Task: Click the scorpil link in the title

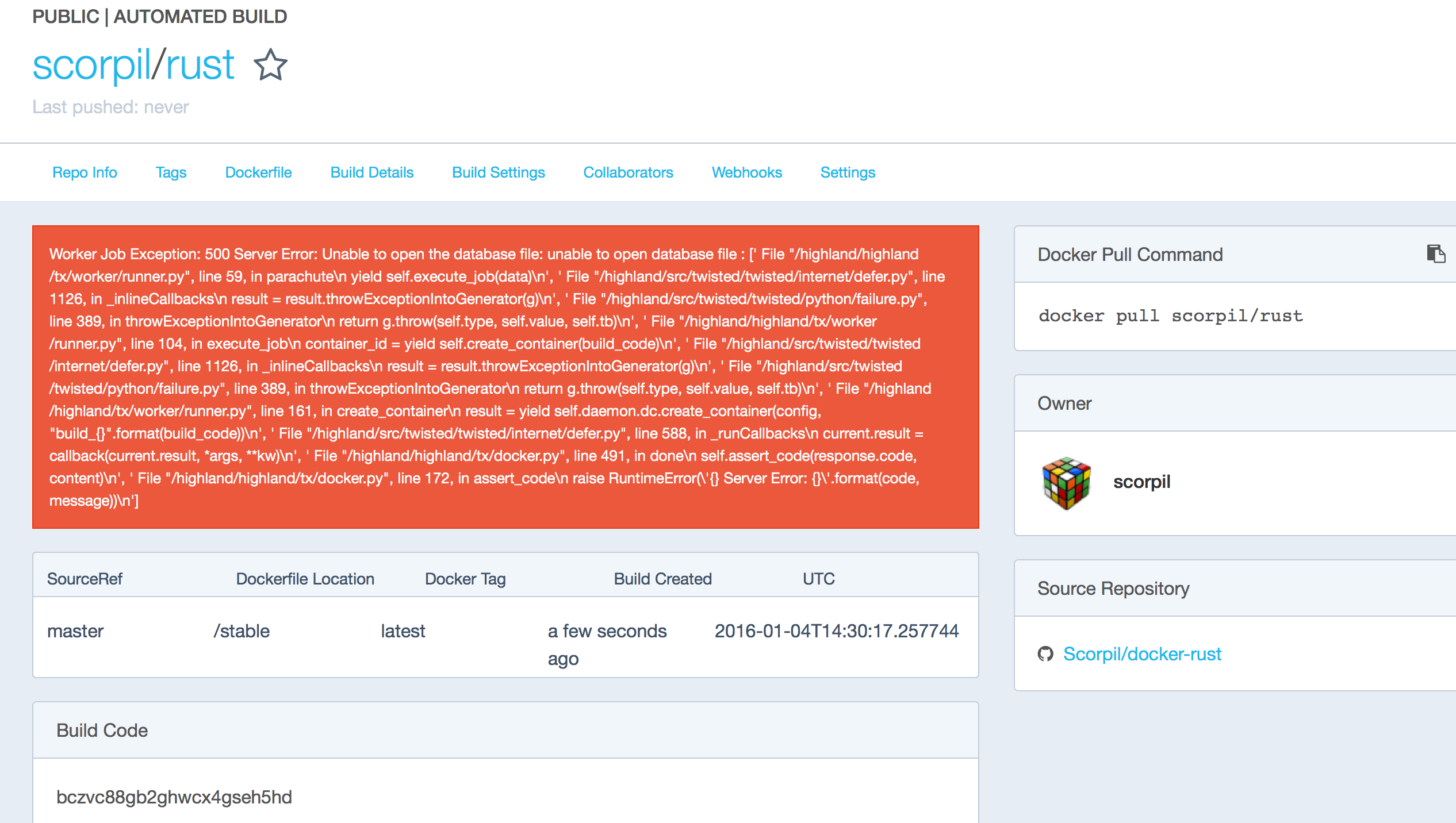Action: (91, 65)
